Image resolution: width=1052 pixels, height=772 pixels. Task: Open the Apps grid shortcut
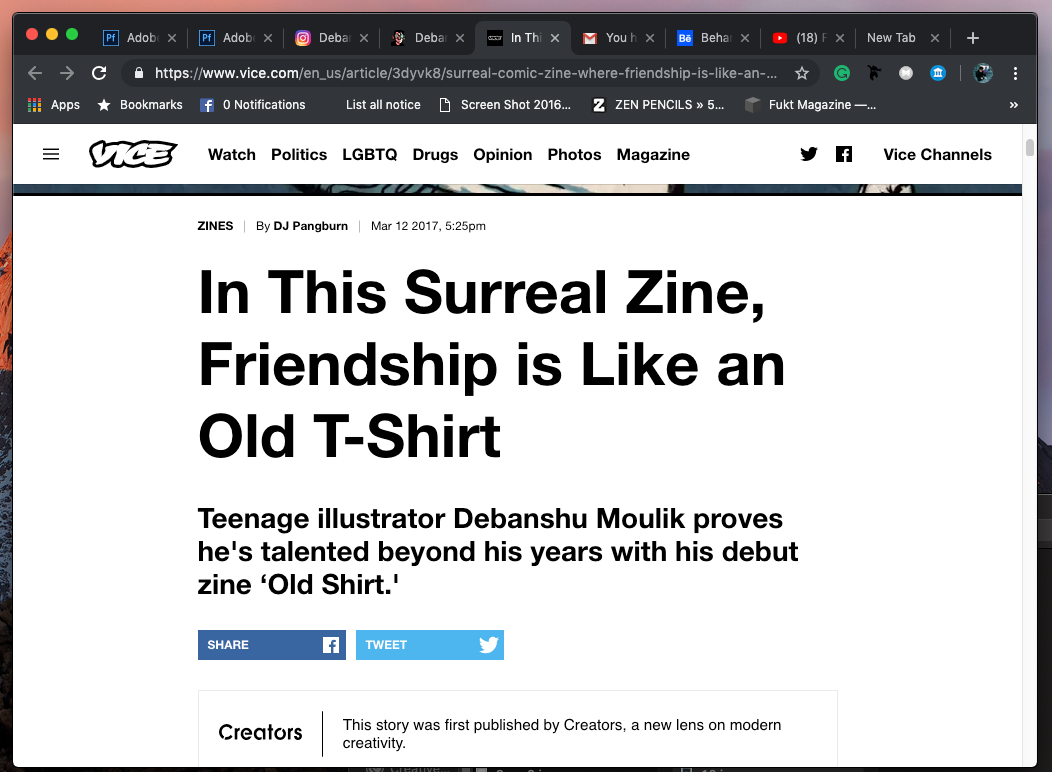(54, 105)
